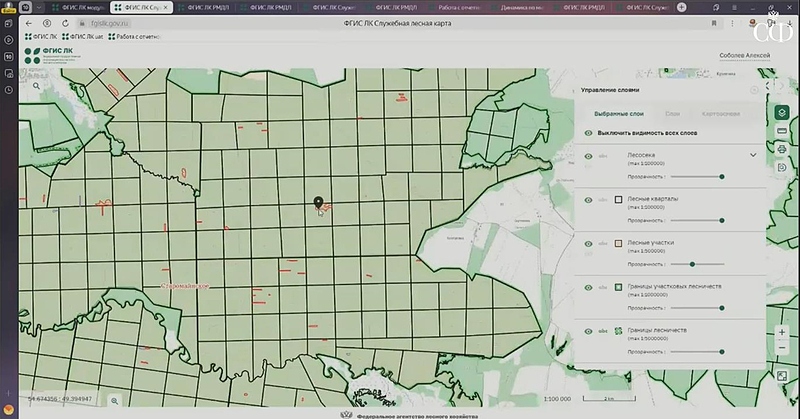Click Выключить видимость всех слоев
Screen dimensions: 800x419
[646, 133]
